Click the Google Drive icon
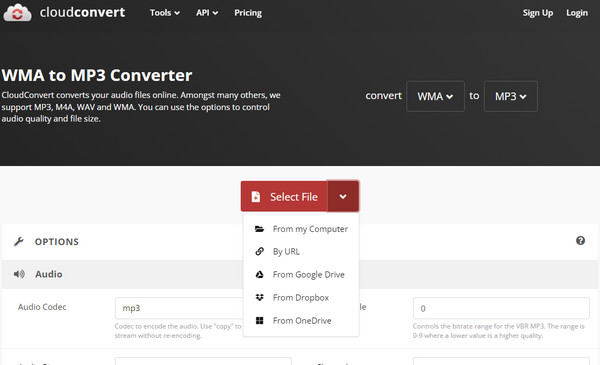The image size is (600, 365). point(259,274)
